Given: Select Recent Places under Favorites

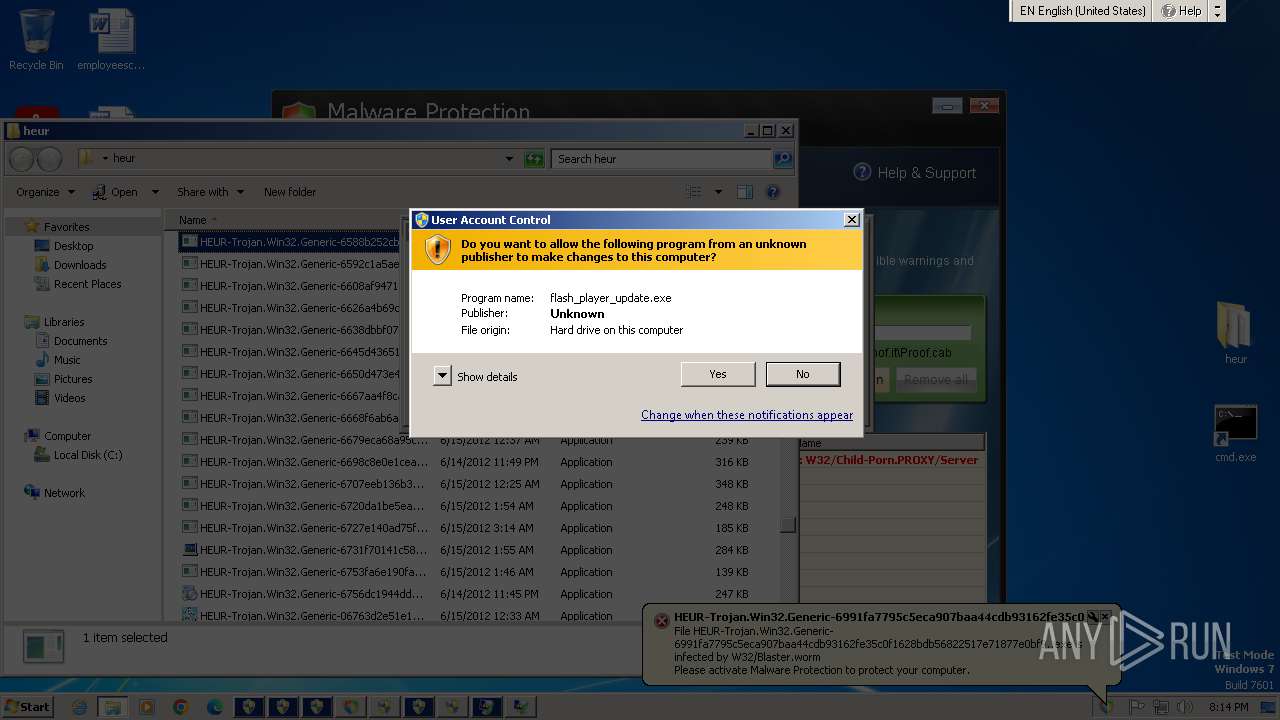Looking at the screenshot, I should 87,284.
